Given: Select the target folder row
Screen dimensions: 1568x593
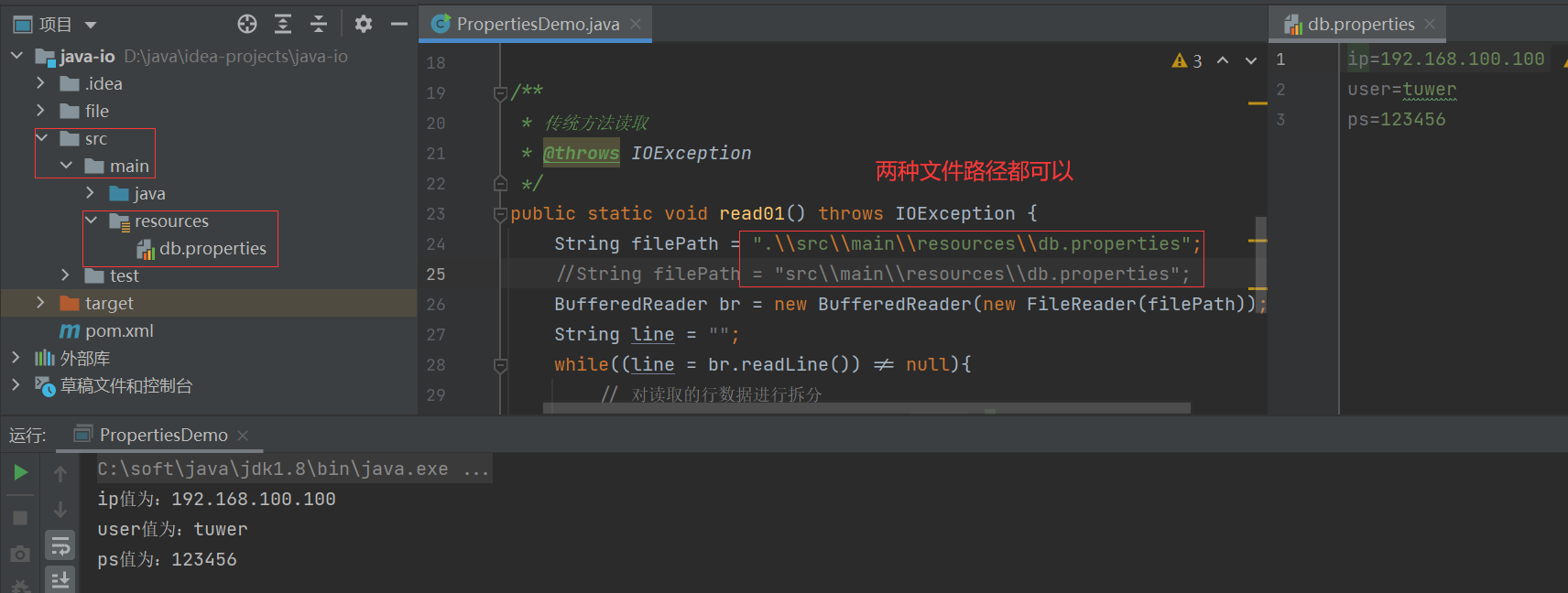Looking at the screenshot, I should 209,303.
